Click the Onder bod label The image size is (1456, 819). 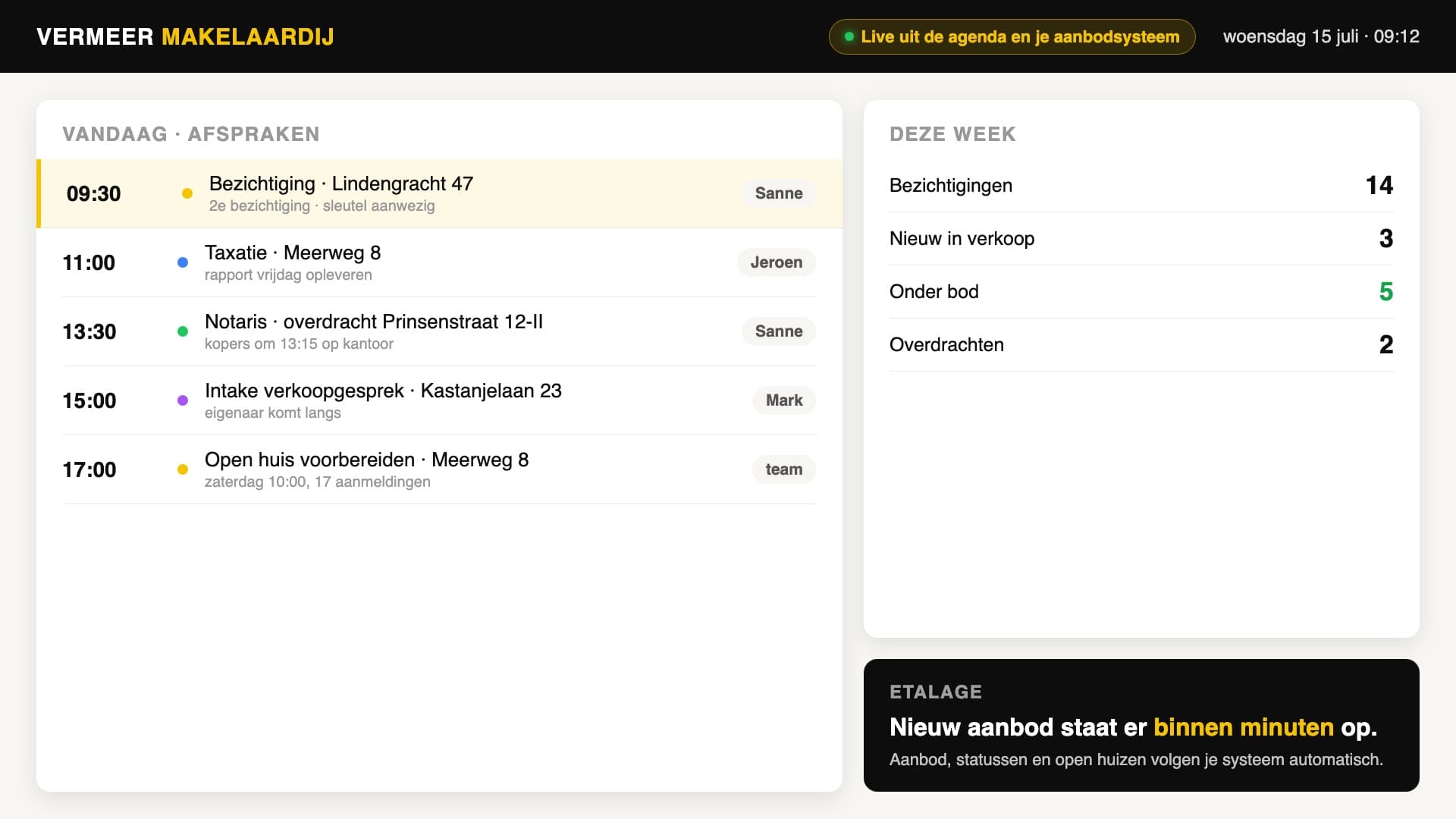click(934, 291)
